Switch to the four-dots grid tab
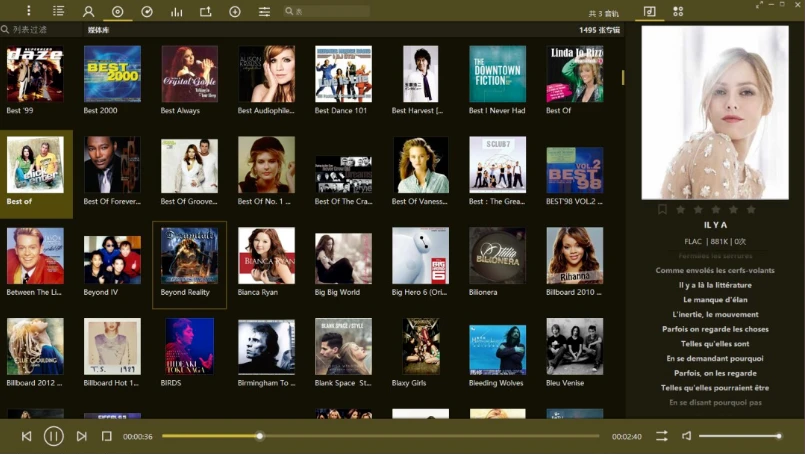Viewport: 805px width, 455px height. 678,11
